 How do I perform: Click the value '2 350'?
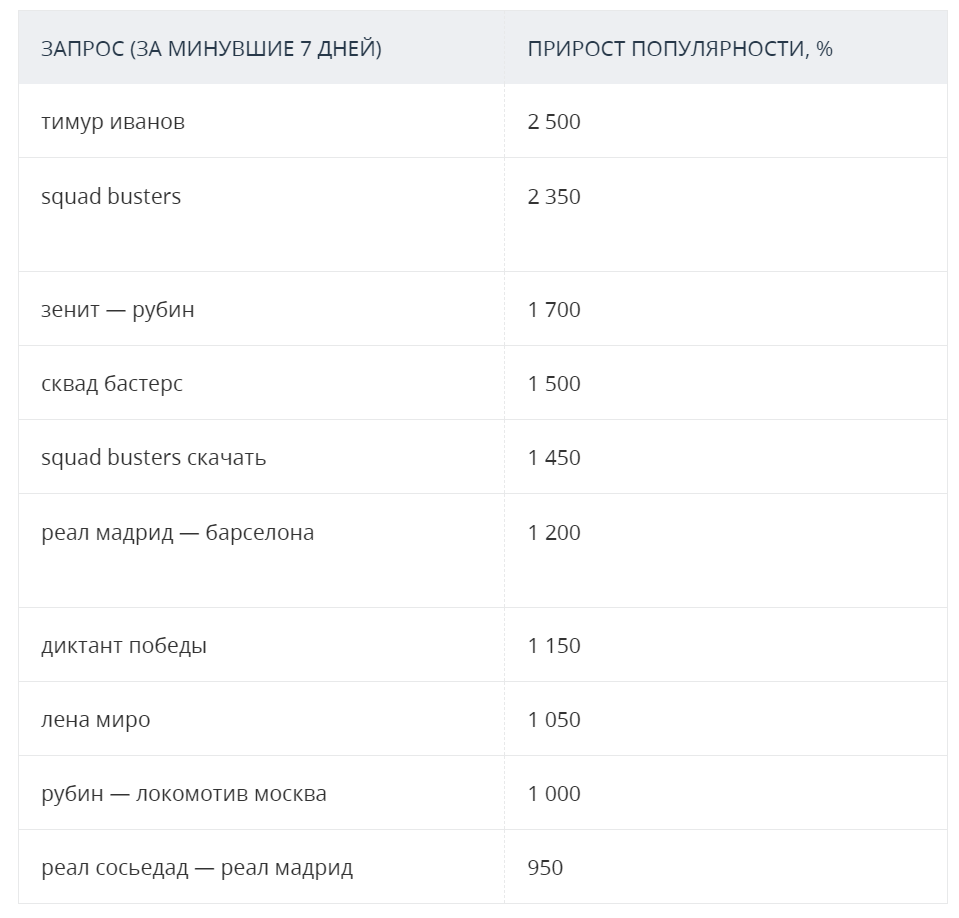pos(554,196)
